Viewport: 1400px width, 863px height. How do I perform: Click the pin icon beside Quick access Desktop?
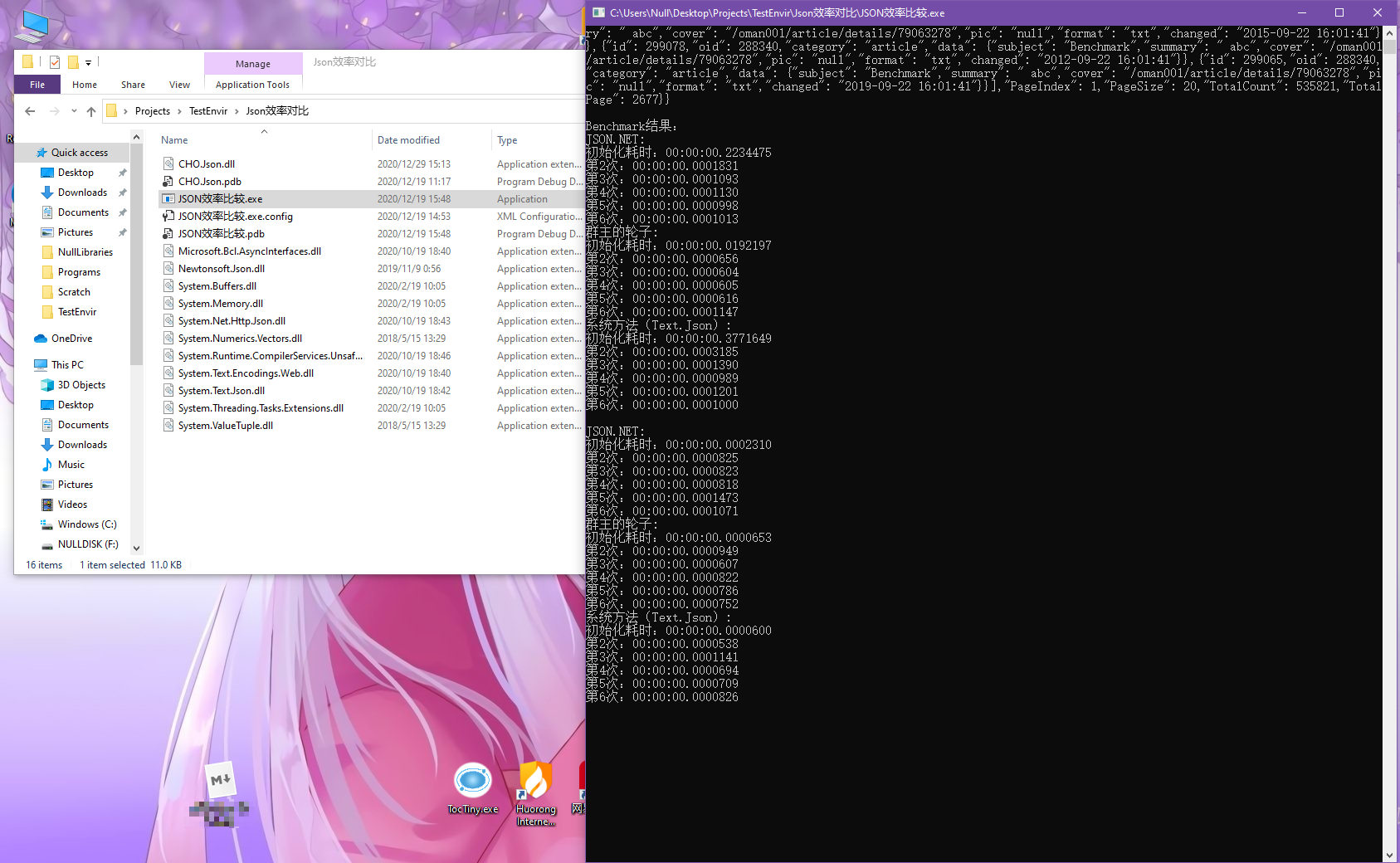pyautogui.click(x=123, y=173)
